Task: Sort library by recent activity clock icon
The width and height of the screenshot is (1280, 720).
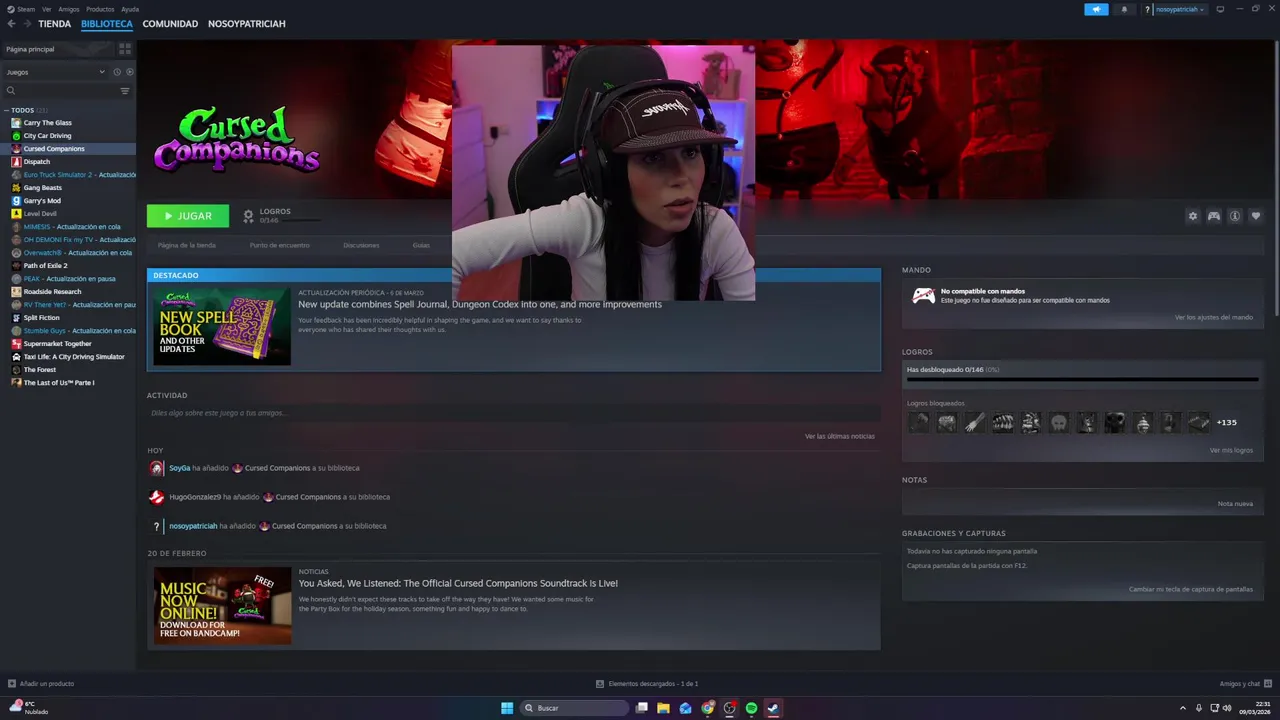Action: pos(117,72)
